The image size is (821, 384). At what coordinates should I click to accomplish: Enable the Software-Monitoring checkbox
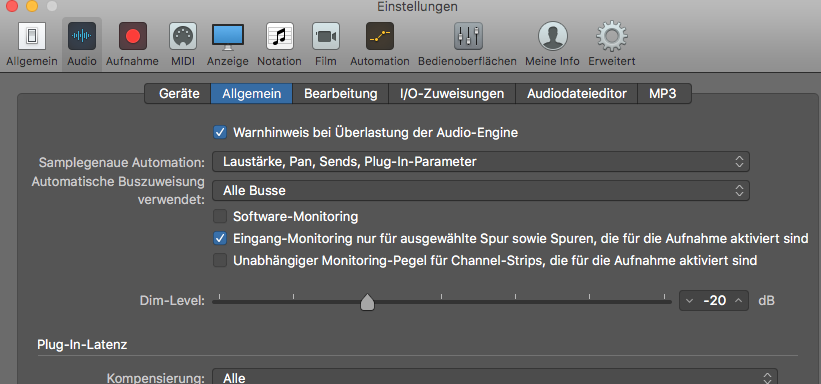220,216
